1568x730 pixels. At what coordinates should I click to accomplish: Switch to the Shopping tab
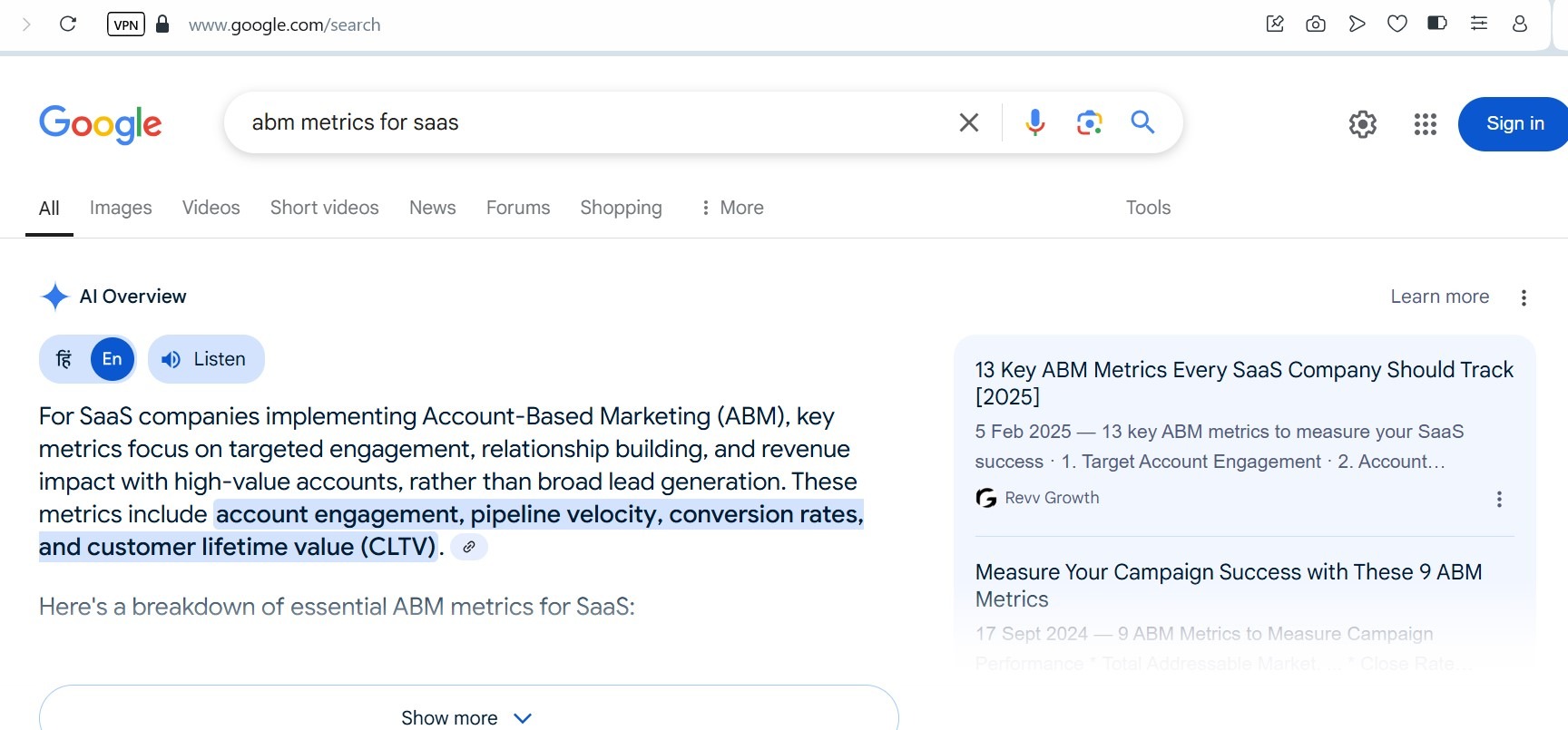622,208
